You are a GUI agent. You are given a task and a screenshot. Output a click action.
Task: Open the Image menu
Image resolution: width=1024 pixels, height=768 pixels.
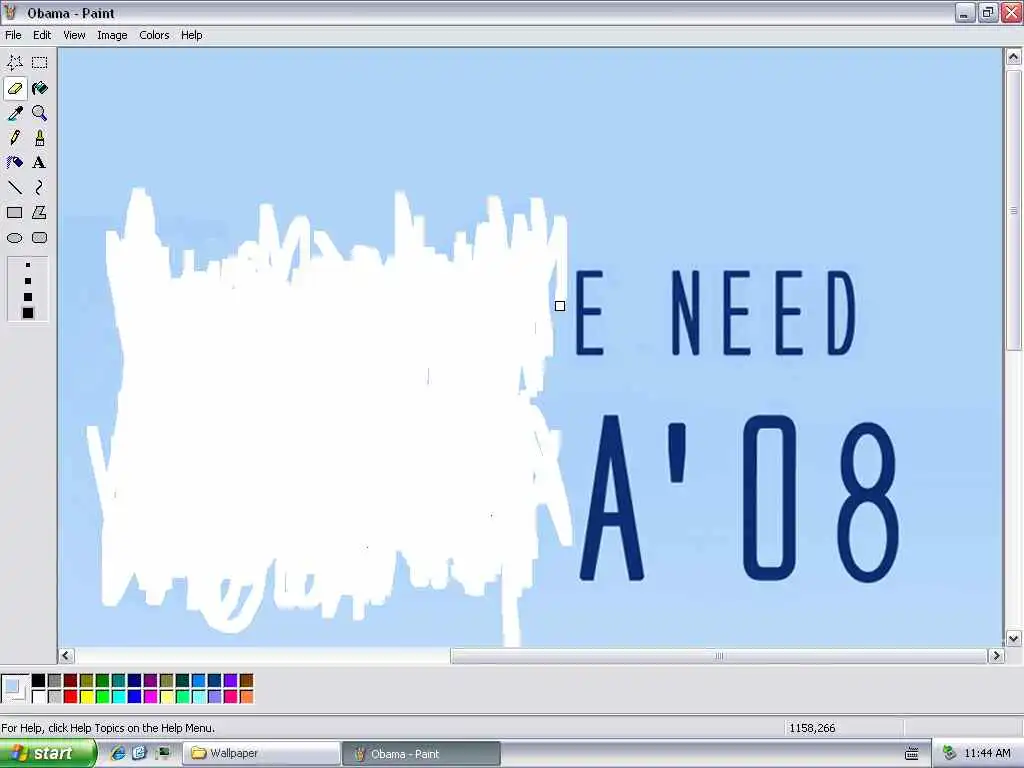click(112, 35)
